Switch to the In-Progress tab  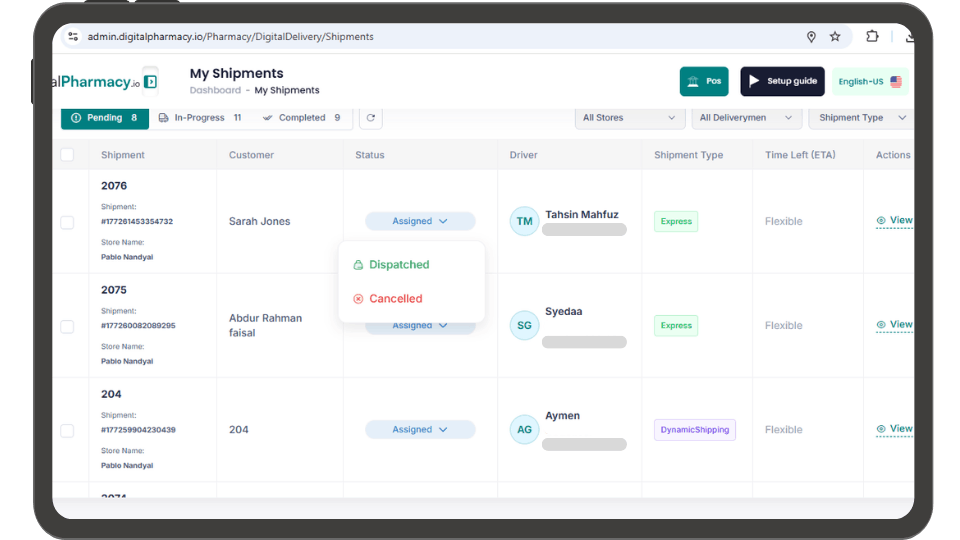pos(200,118)
